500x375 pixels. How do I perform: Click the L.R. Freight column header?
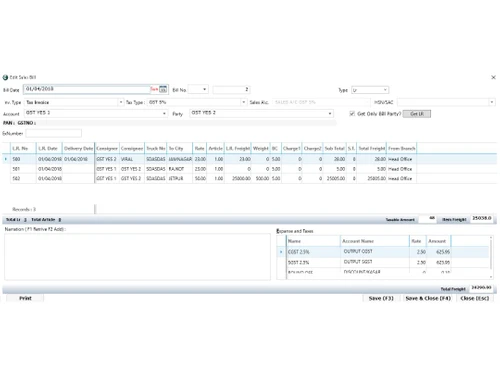pos(238,148)
